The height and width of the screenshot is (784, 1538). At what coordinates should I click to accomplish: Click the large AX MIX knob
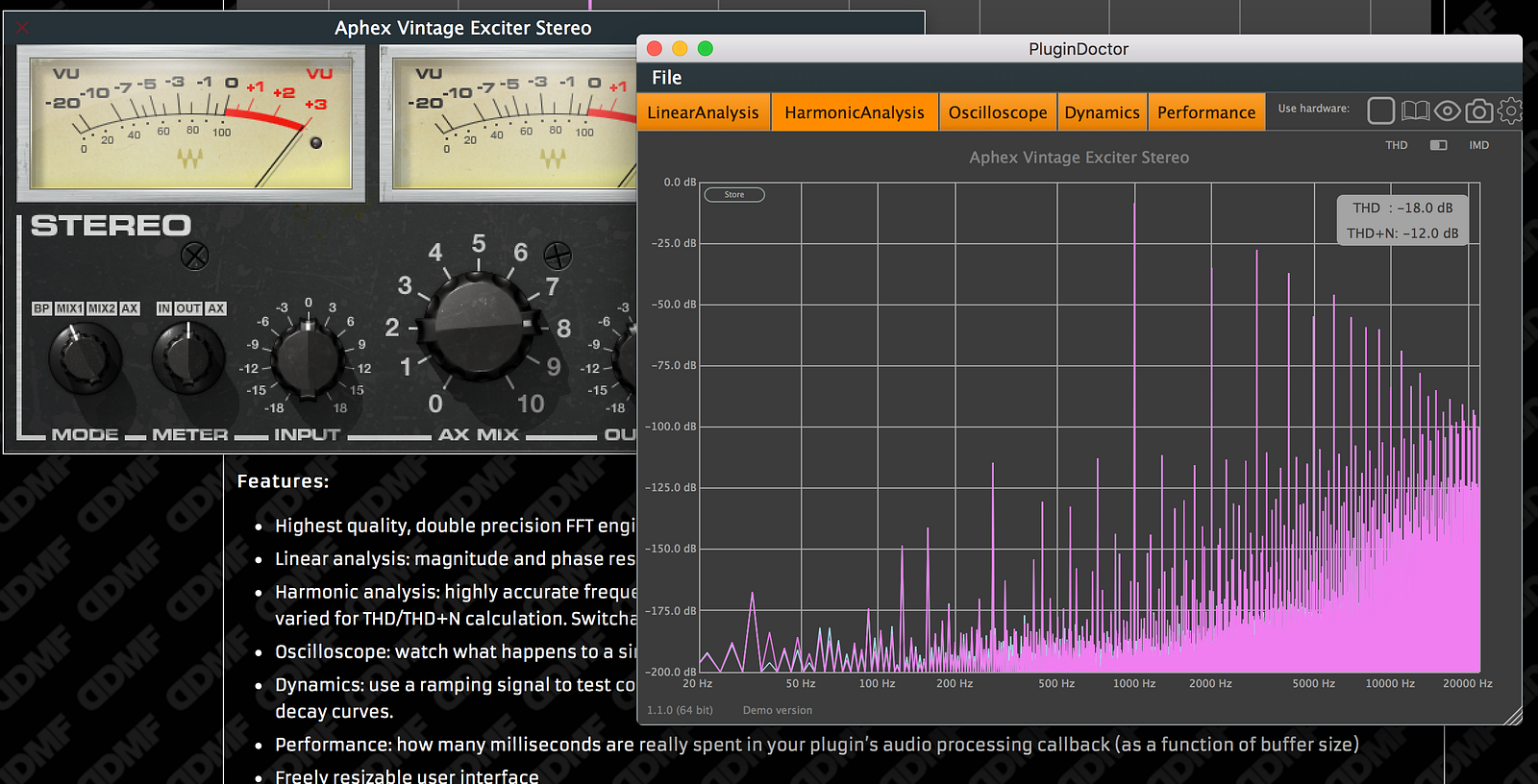(479, 325)
